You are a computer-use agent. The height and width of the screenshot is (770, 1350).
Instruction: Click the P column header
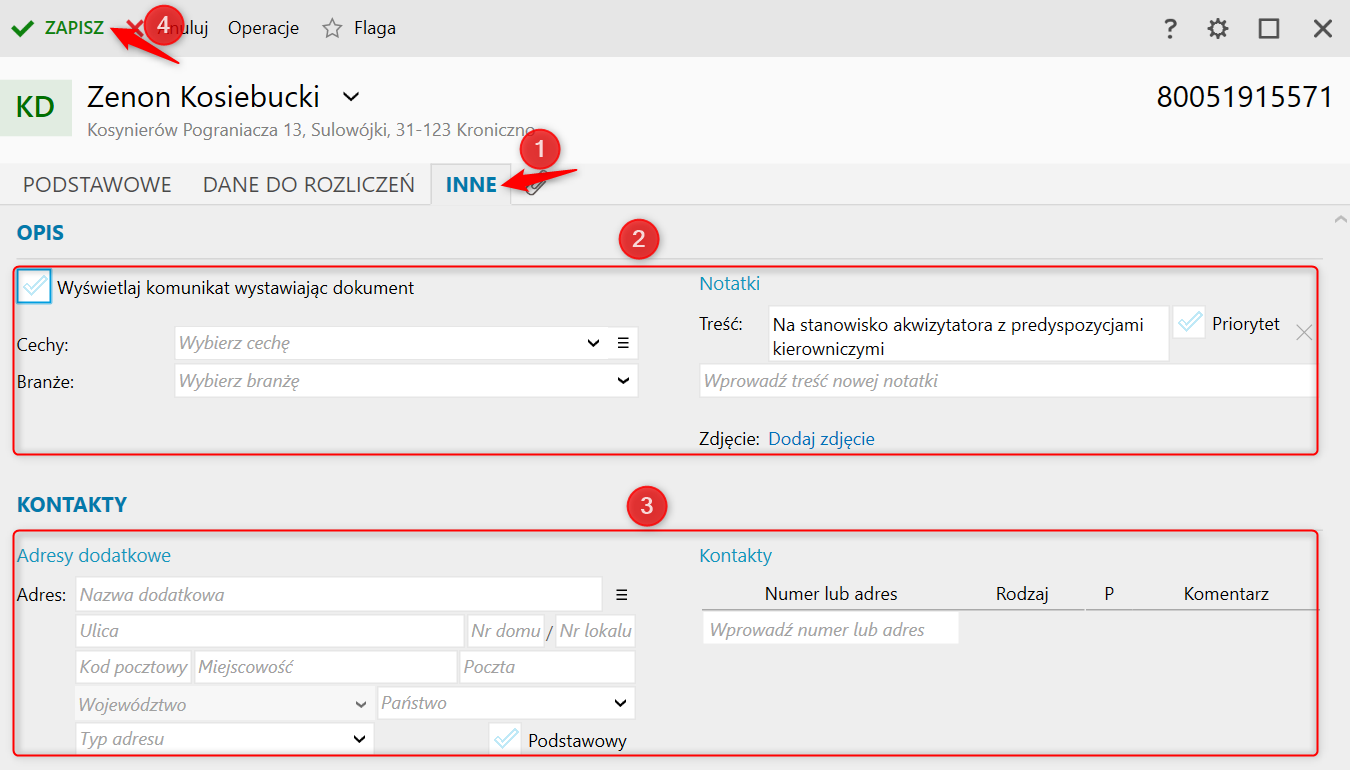pos(1109,594)
